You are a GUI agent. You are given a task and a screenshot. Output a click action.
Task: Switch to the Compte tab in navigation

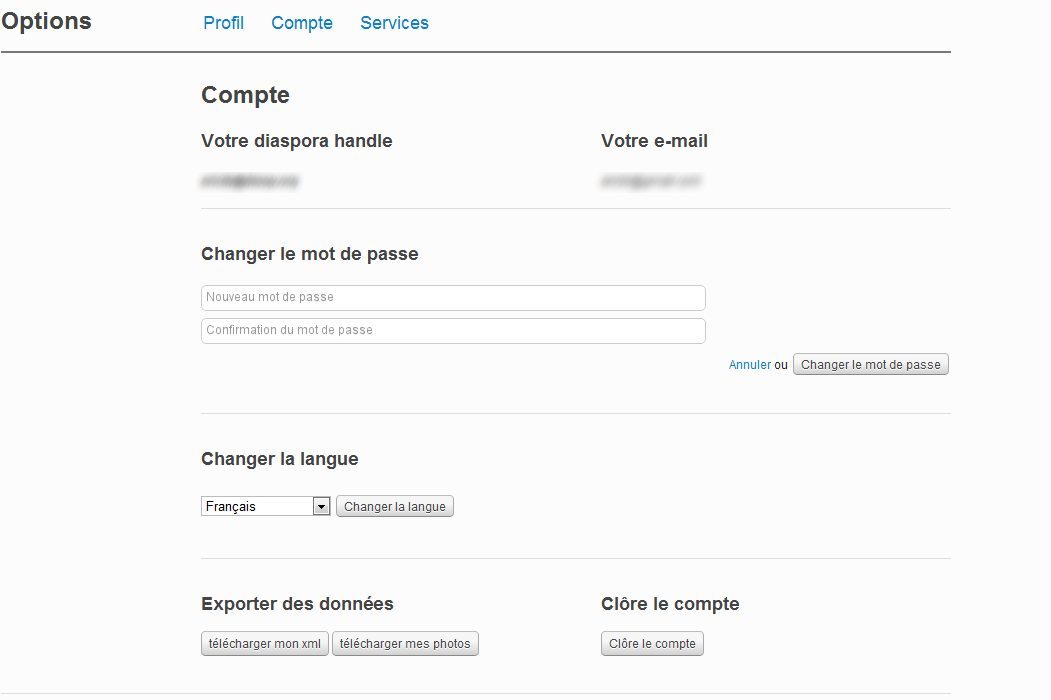301,23
